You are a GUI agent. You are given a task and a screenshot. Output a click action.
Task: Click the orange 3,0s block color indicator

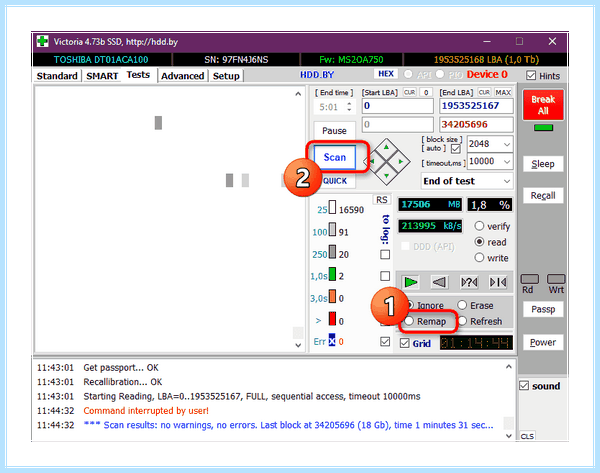pos(332,296)
